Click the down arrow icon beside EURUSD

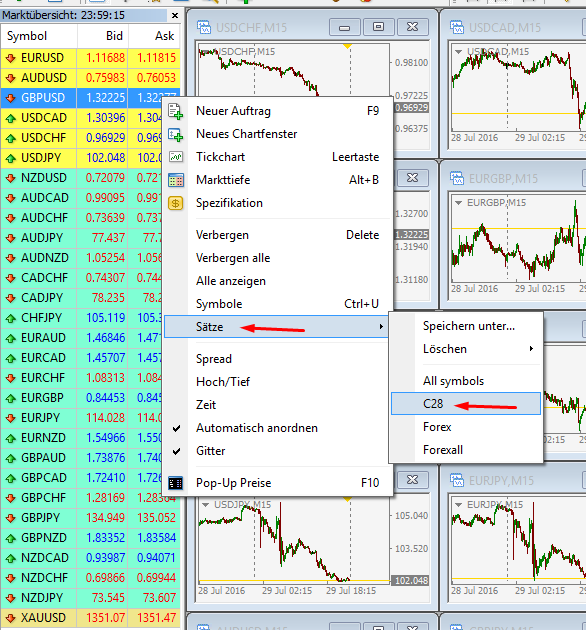(11, 58)
